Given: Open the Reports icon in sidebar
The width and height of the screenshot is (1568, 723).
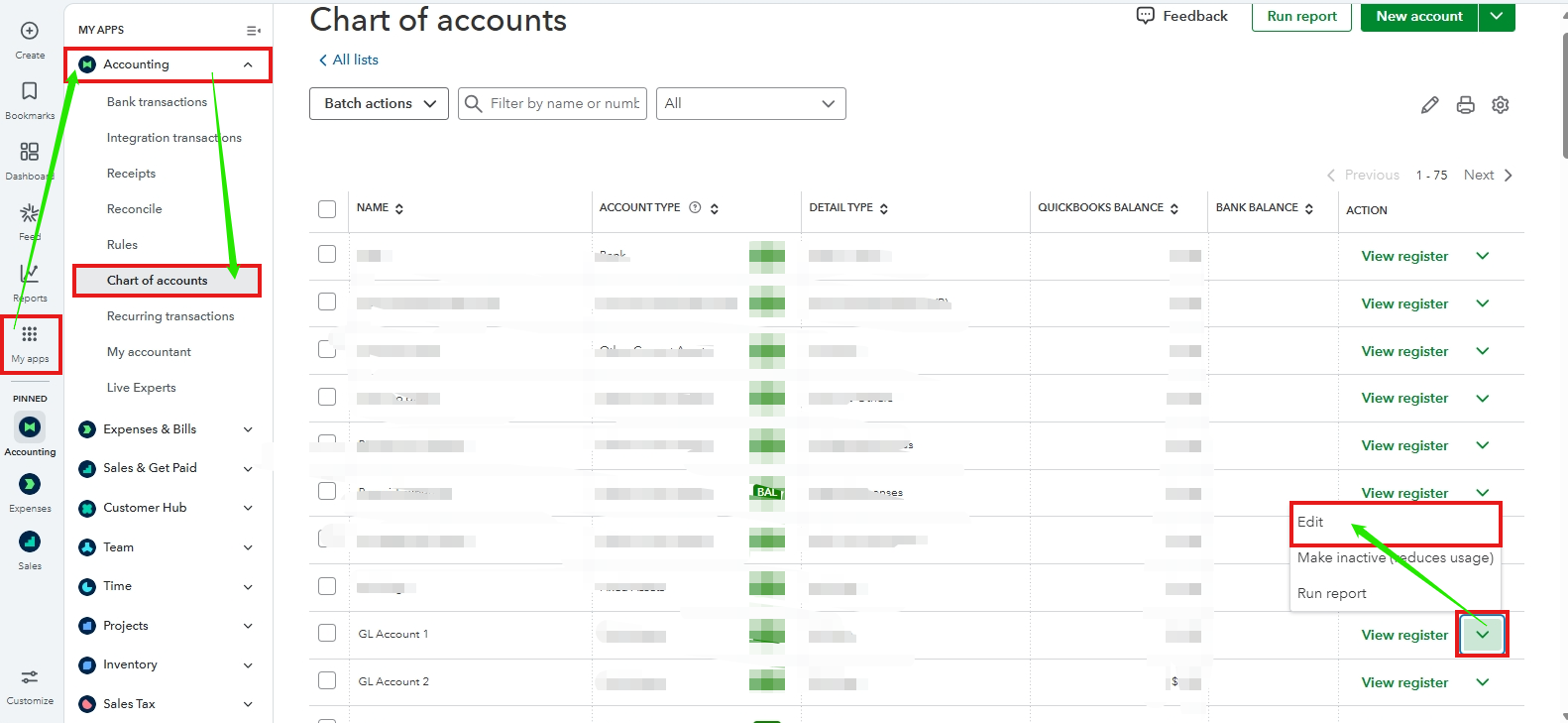Looking at the screenshot, I should (30, 274).
